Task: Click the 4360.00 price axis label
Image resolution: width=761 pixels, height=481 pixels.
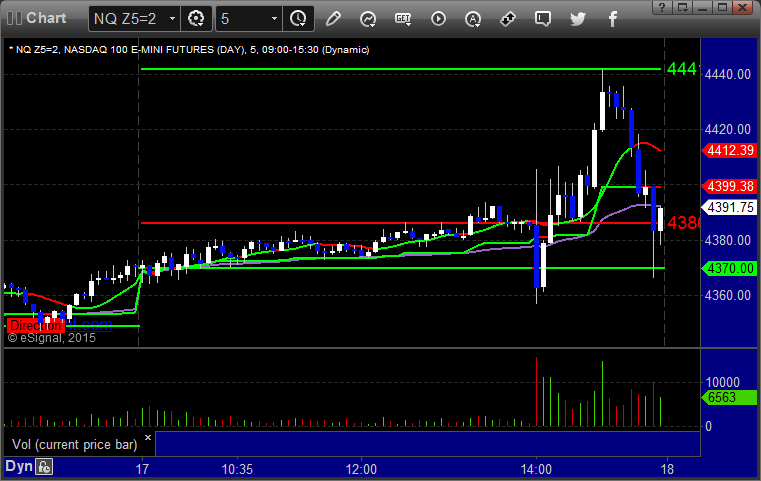Action: click(x=728, y=296)
